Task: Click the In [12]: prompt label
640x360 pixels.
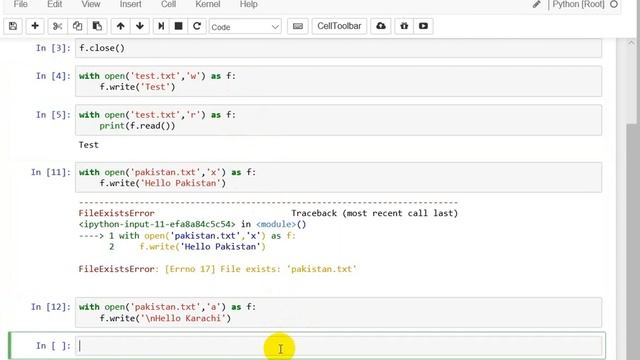Action: click(x=51, y=307)
